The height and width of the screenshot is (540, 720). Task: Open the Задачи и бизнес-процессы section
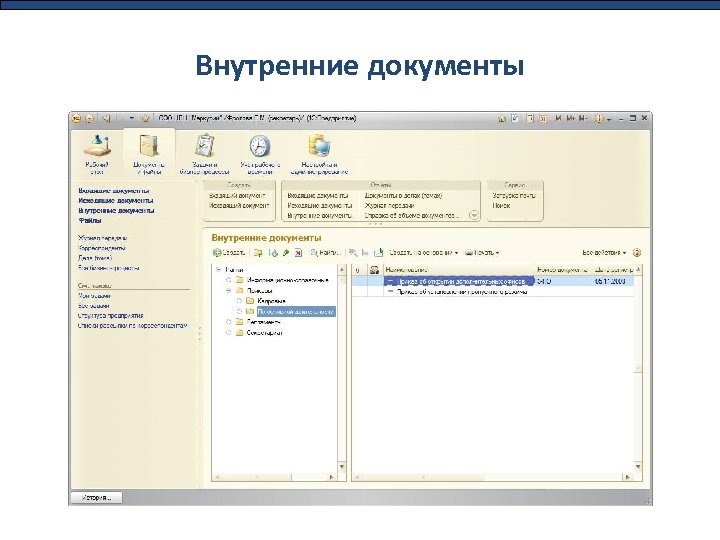pyautogui.click(x=204, y=155)
